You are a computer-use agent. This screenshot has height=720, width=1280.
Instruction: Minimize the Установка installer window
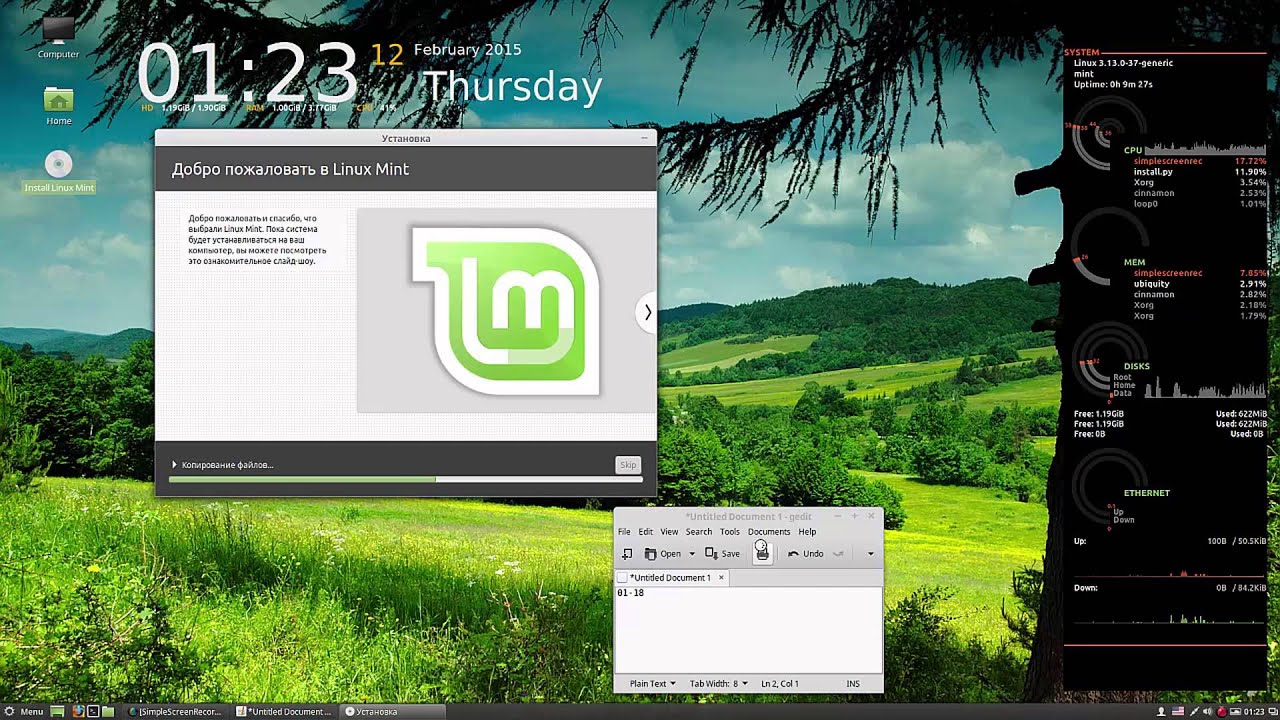(644, 139)
